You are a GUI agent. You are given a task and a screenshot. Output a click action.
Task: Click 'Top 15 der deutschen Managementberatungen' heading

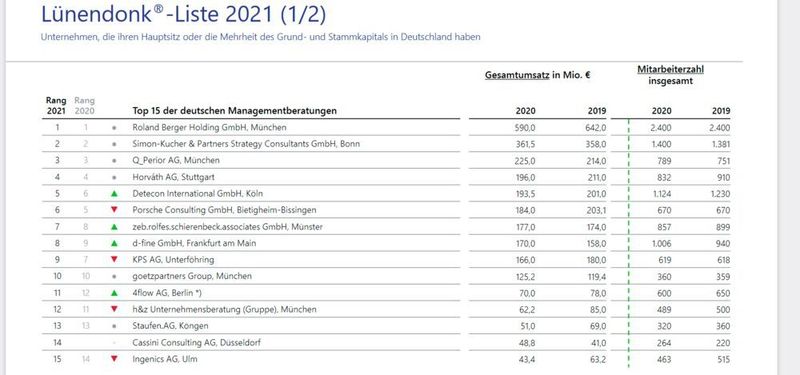coord(234,111)
